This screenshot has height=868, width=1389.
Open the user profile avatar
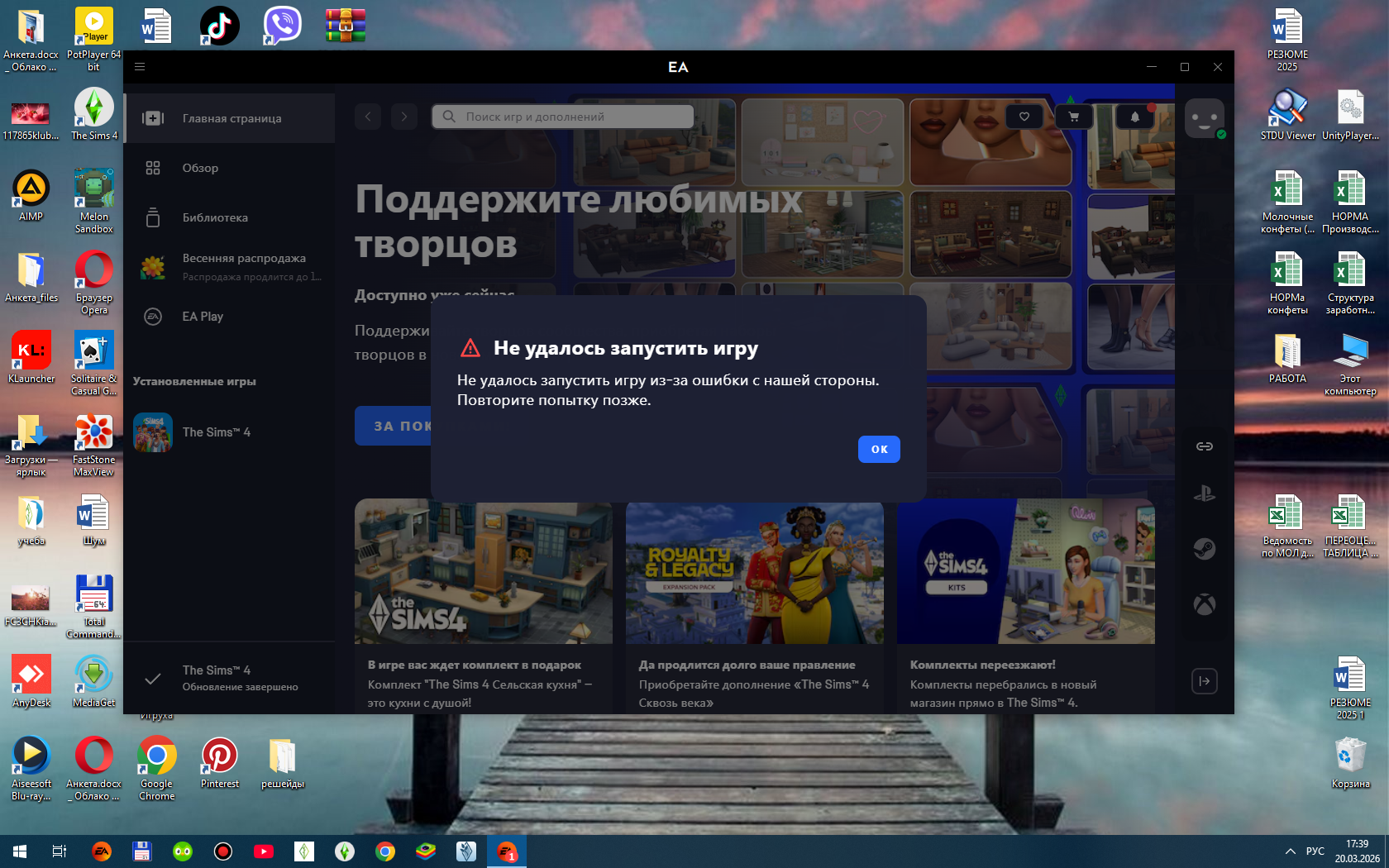click(x=1204, y=118)
